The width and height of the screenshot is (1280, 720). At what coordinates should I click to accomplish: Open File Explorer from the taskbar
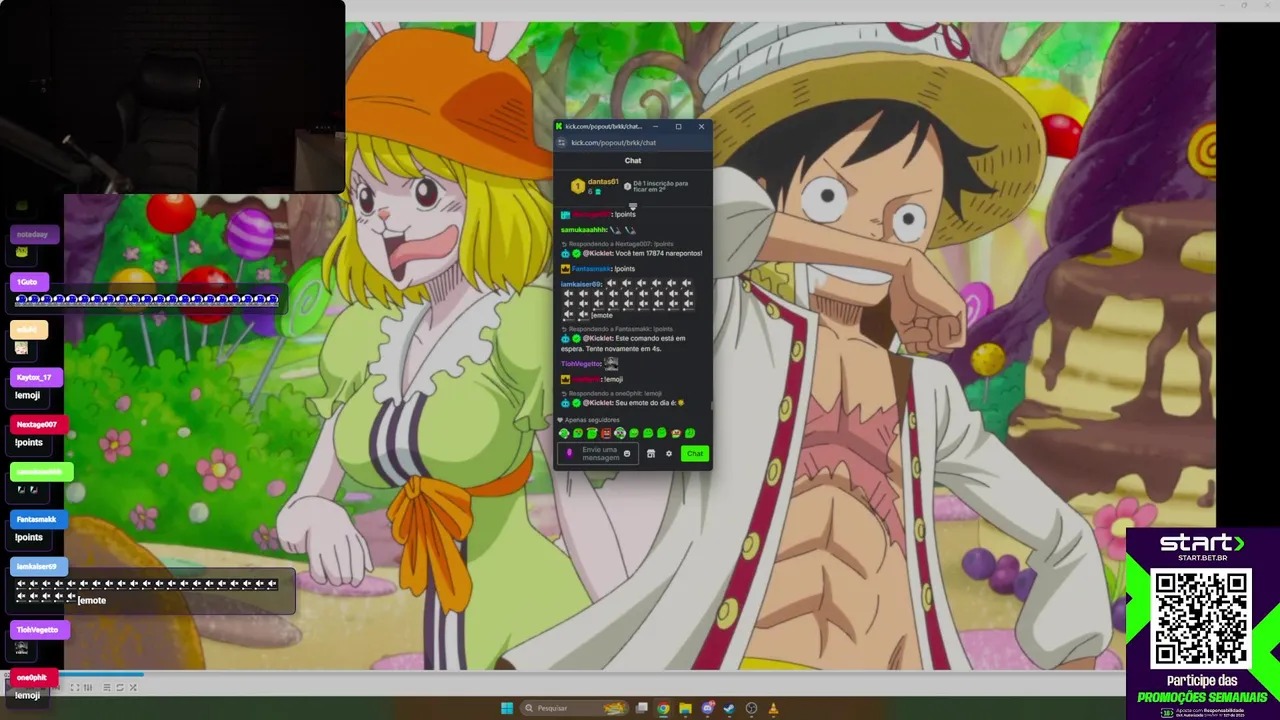(685, 708)
